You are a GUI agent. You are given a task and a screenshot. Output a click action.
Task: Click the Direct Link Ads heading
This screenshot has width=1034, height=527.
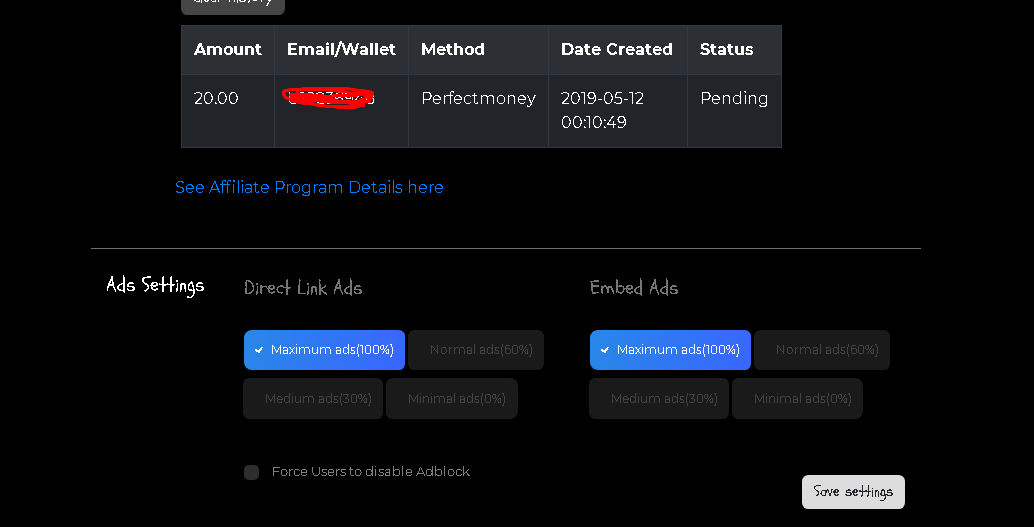click(x=303, y=288)
